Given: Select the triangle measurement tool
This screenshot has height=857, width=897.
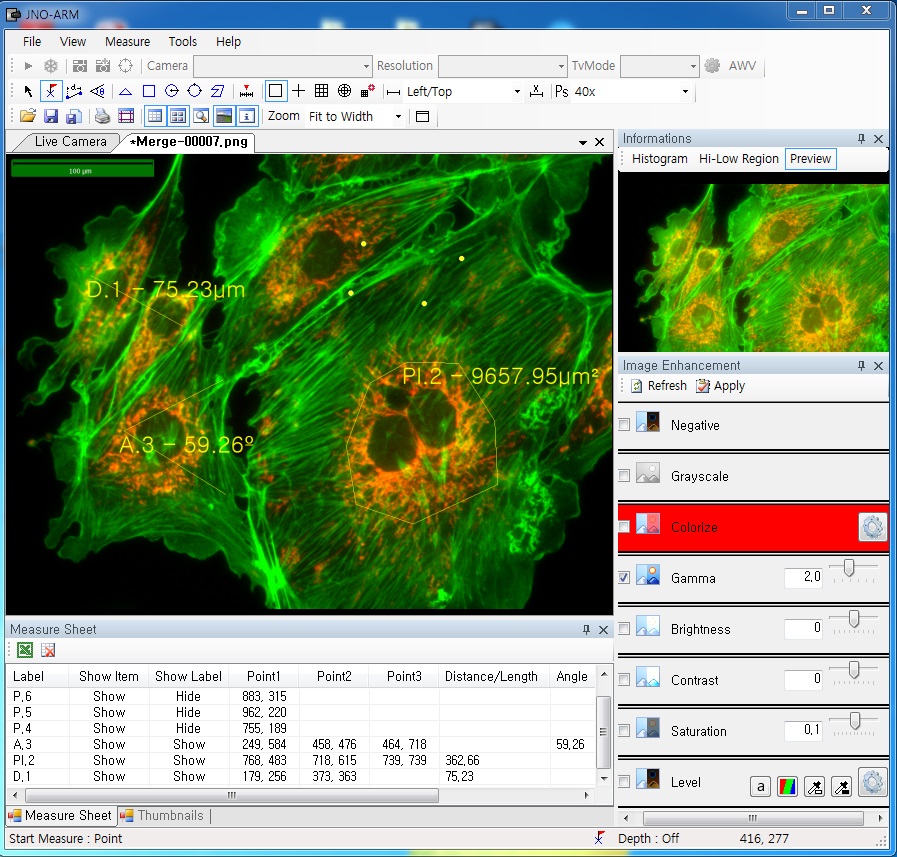Looking at the screenshot, I should (x=126, y=92).
